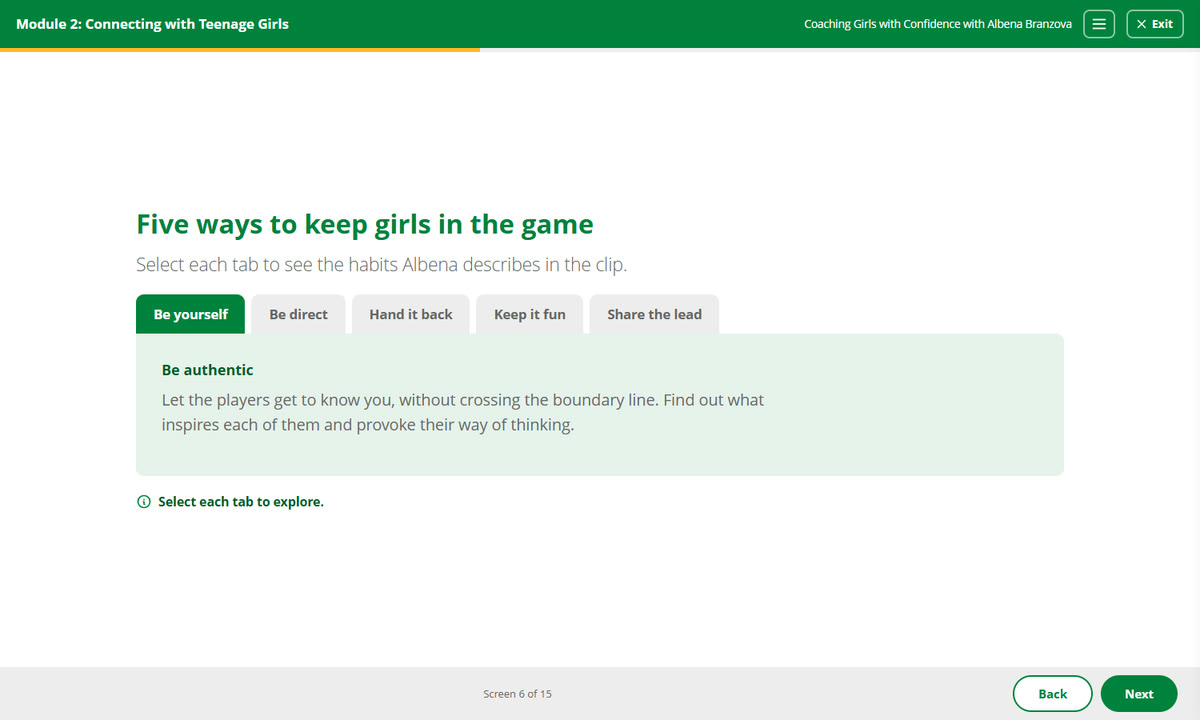
Task: Select the Be yourself tab
Action: pyautogui.click(x=191, y=314)
